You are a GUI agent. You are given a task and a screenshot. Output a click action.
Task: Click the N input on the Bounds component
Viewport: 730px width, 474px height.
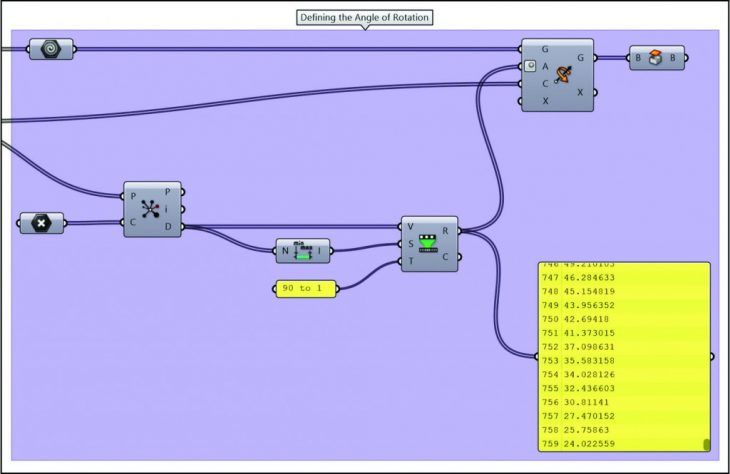click(x=284, y=250)
